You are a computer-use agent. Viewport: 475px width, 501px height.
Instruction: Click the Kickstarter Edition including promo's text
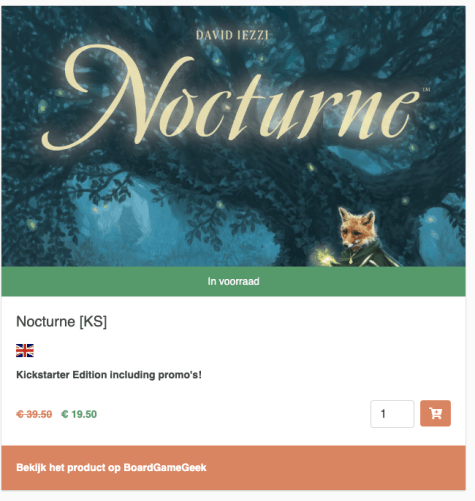point(109,375)
